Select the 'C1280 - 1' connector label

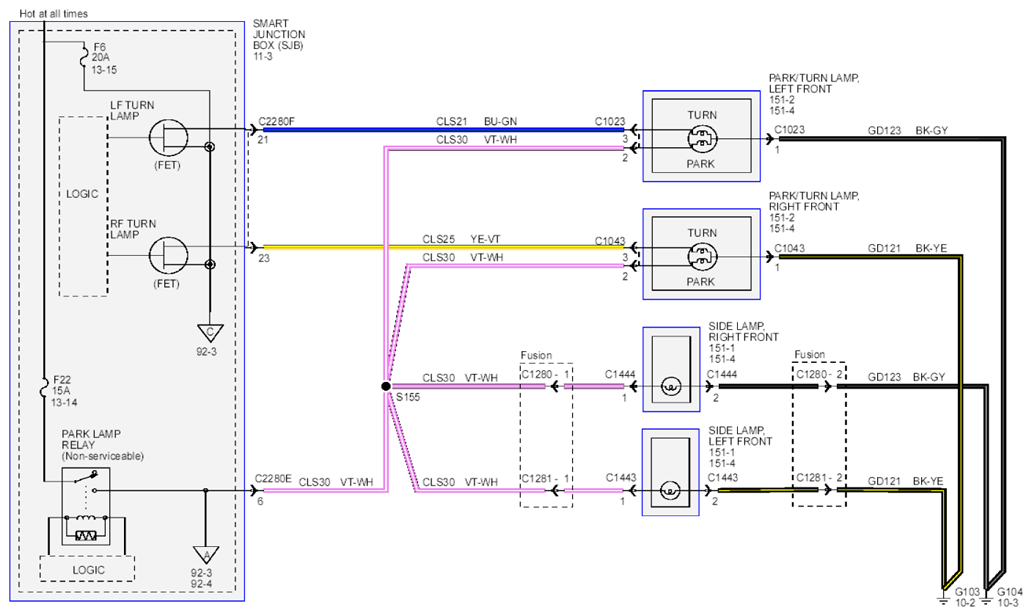(545, 374)
